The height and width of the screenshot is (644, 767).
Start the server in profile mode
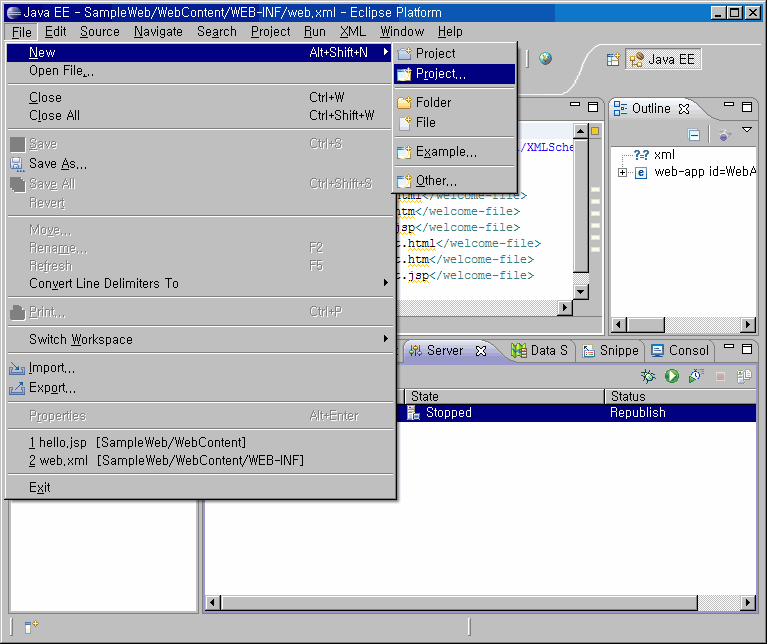coord(695,376)
